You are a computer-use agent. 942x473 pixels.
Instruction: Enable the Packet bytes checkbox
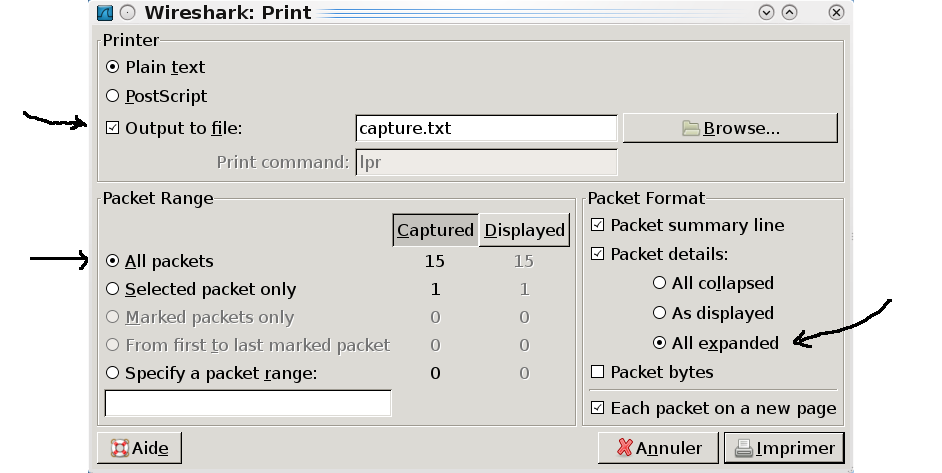coord(597,372)
